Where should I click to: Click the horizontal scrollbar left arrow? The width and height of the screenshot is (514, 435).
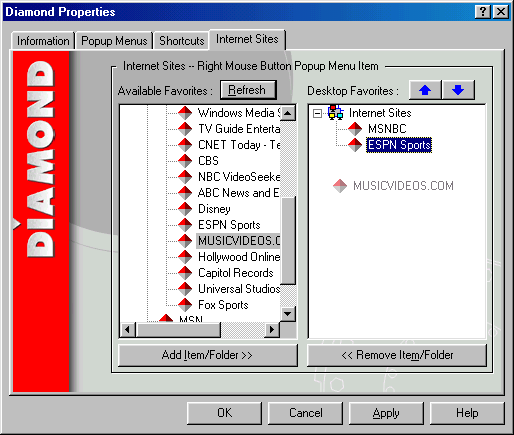(x=128, y=330)
